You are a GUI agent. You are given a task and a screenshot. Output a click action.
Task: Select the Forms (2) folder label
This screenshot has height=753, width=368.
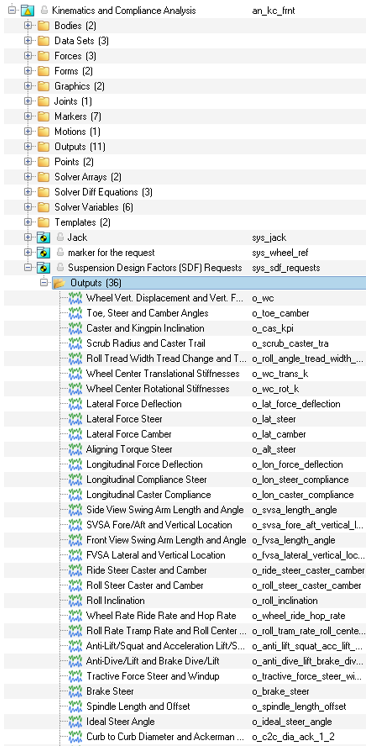pyautogui.click(x=74, y=71)
